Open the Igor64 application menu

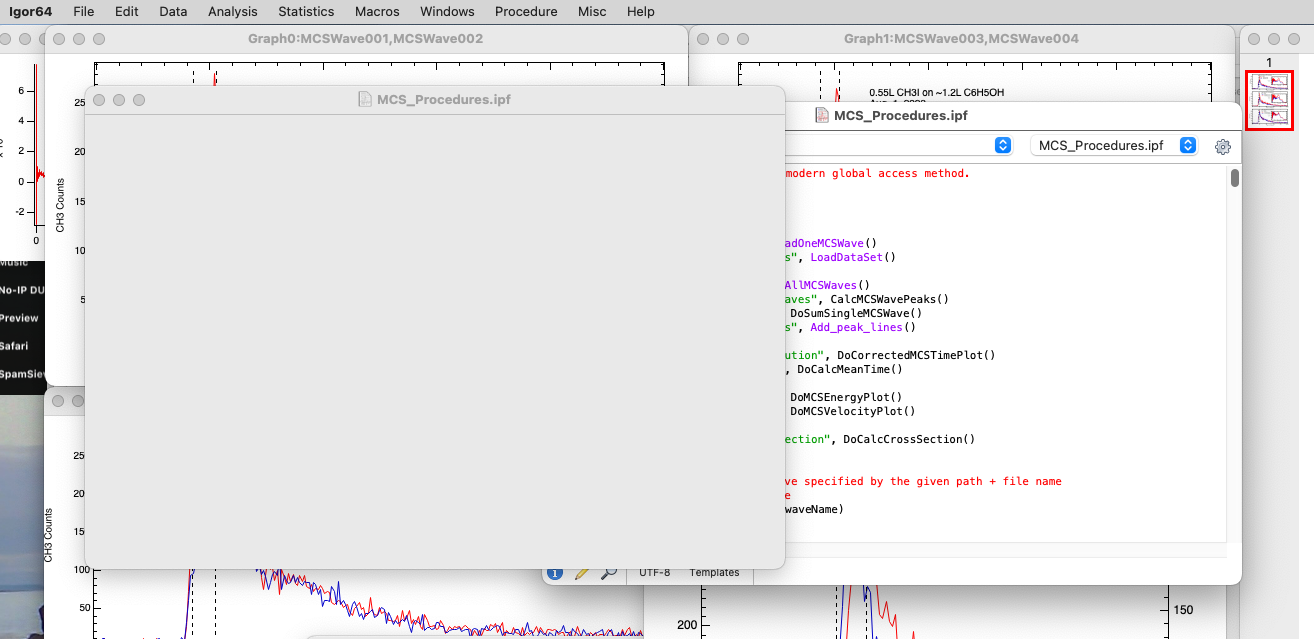(x=31, y=12)
